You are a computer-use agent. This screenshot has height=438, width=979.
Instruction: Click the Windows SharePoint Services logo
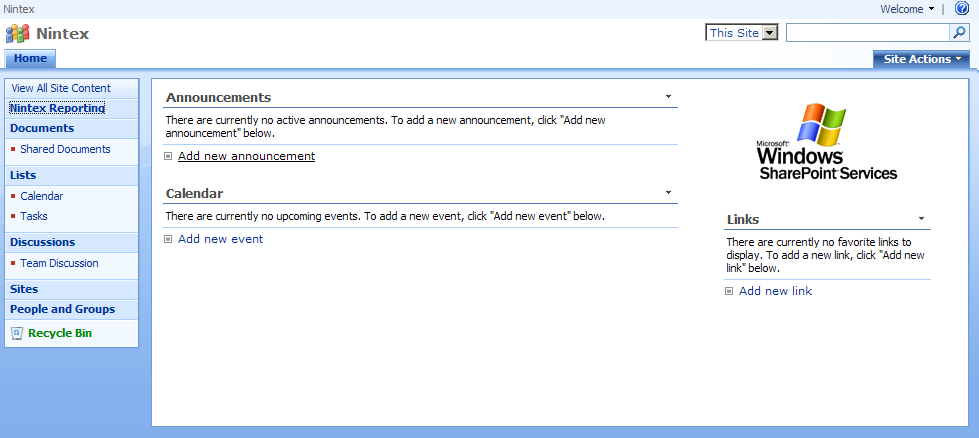(827, 141)
